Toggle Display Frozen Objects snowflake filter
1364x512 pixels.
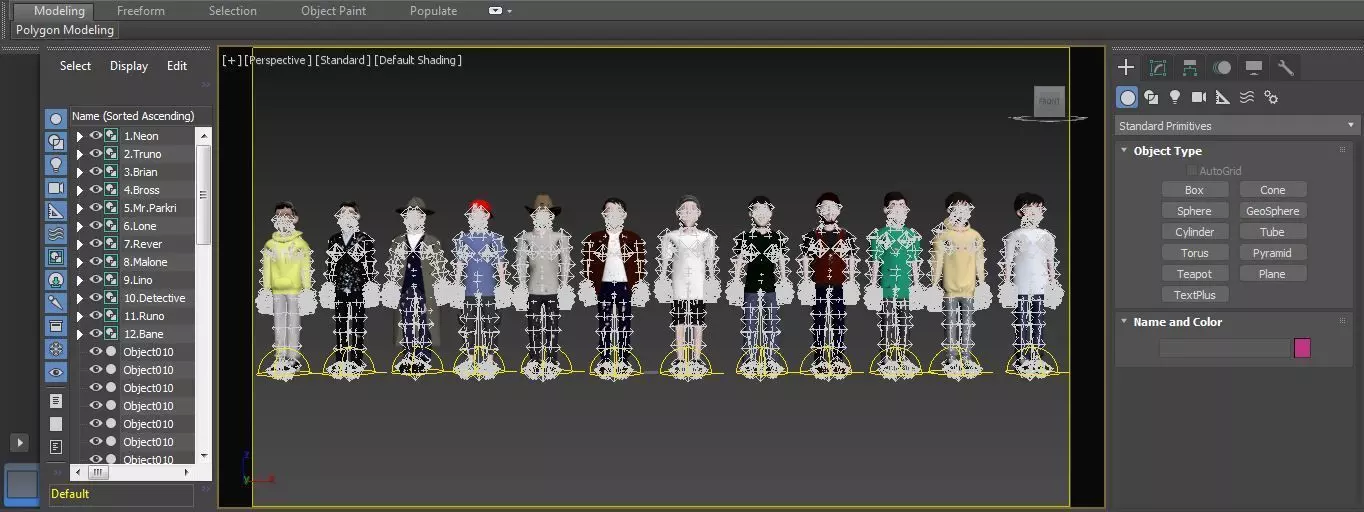(x=56, y=349)
